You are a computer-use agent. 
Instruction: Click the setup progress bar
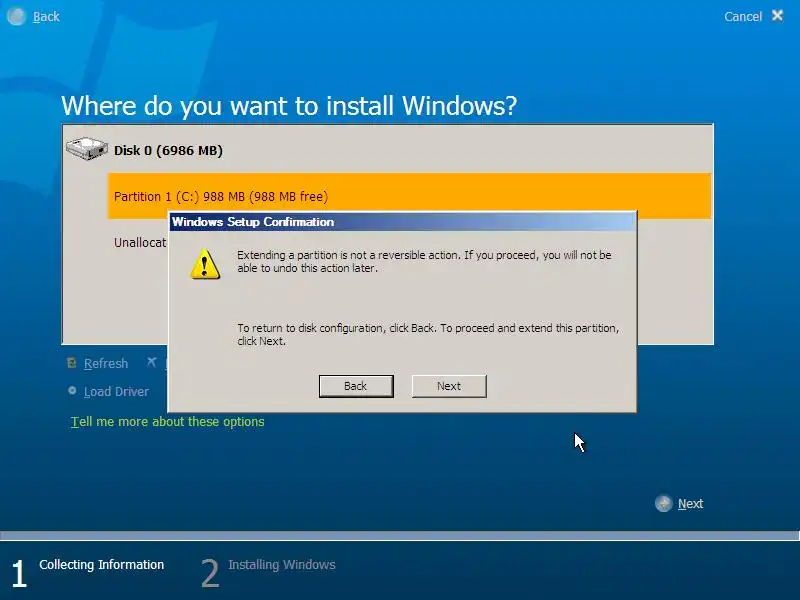click(400, 536)
